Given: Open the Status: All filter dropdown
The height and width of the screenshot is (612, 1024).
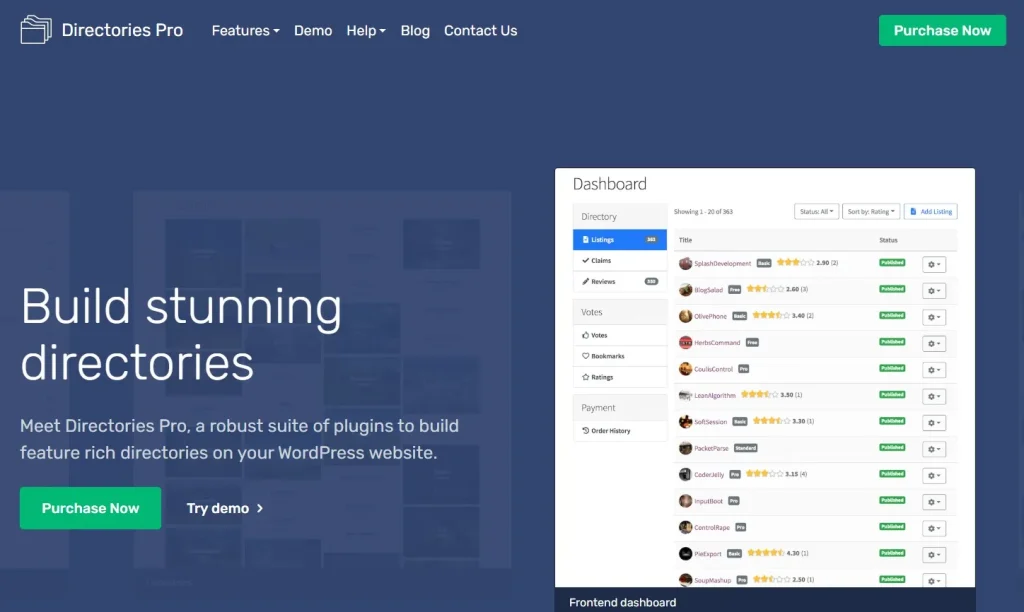Looking at the screenshot, I should 816,212.
